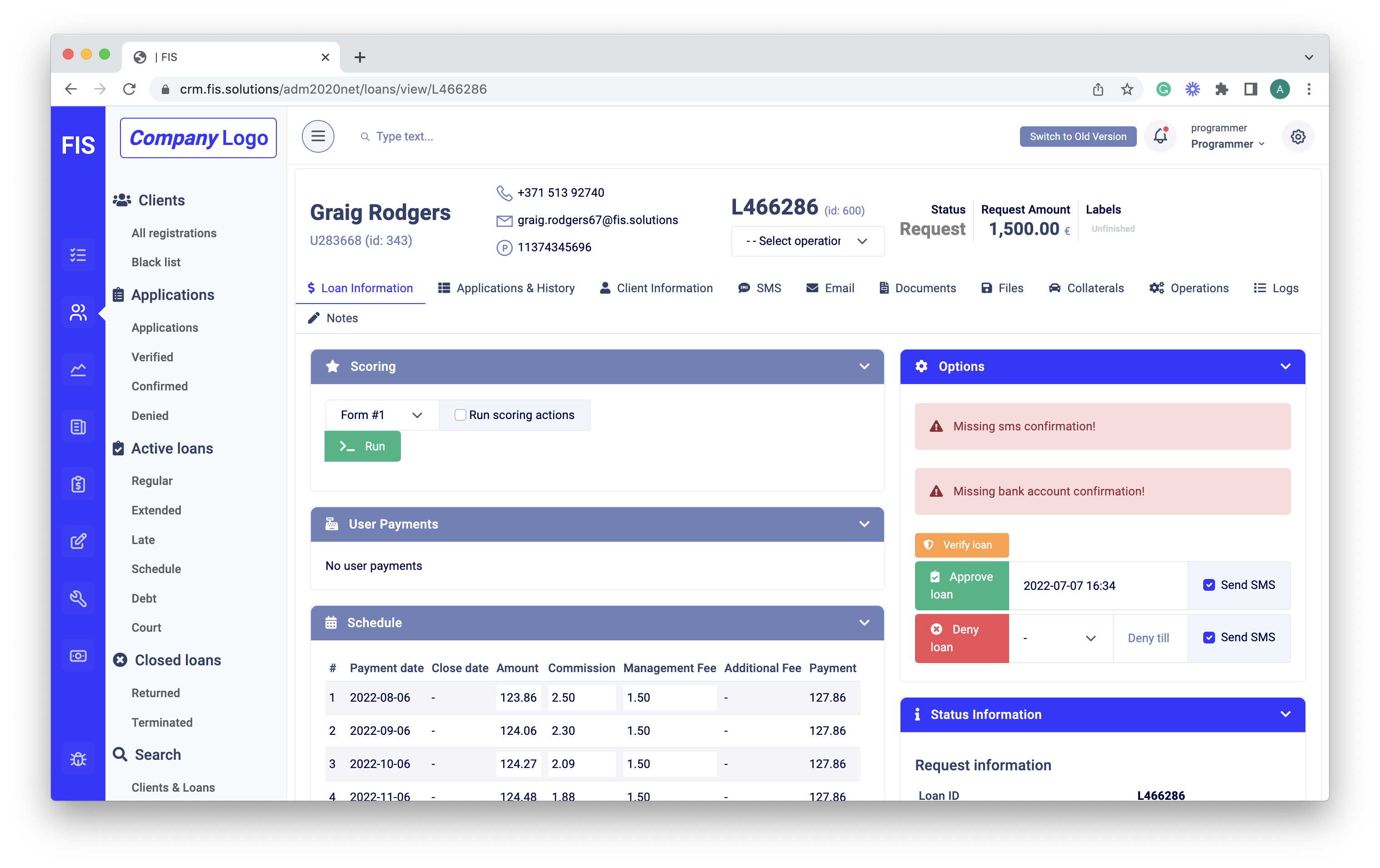Uncheck Send SMS next to Approve loan

click(x=1209, y=585)
